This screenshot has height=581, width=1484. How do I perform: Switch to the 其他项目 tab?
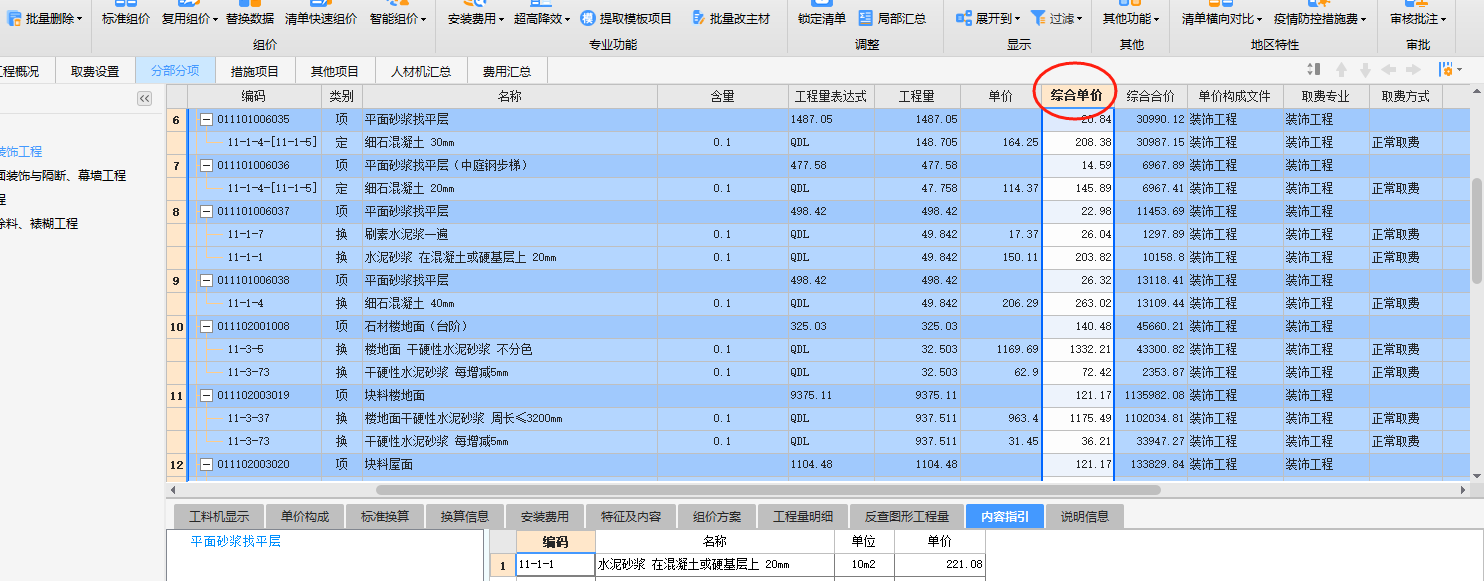point(334,71)
